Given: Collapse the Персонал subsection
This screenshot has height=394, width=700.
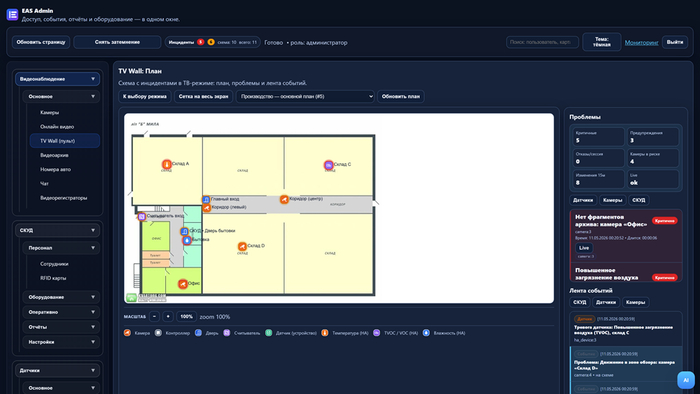Looking at the screenshot, I should 61,248.
